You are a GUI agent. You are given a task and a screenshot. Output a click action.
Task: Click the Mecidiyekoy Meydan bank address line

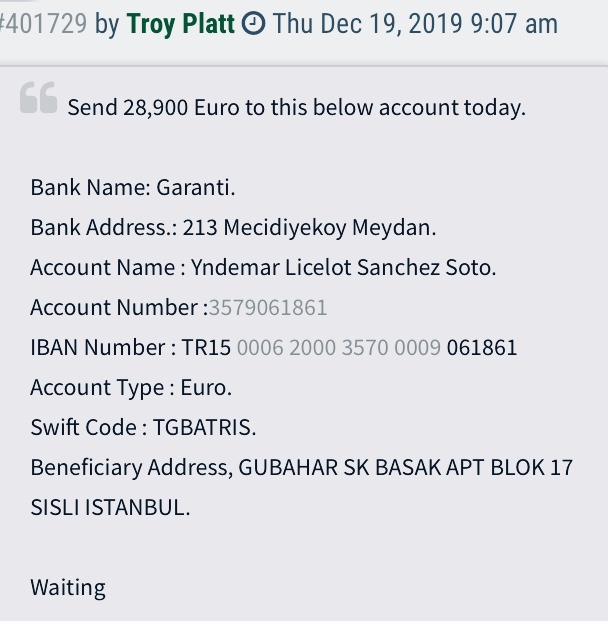point(233,228)
